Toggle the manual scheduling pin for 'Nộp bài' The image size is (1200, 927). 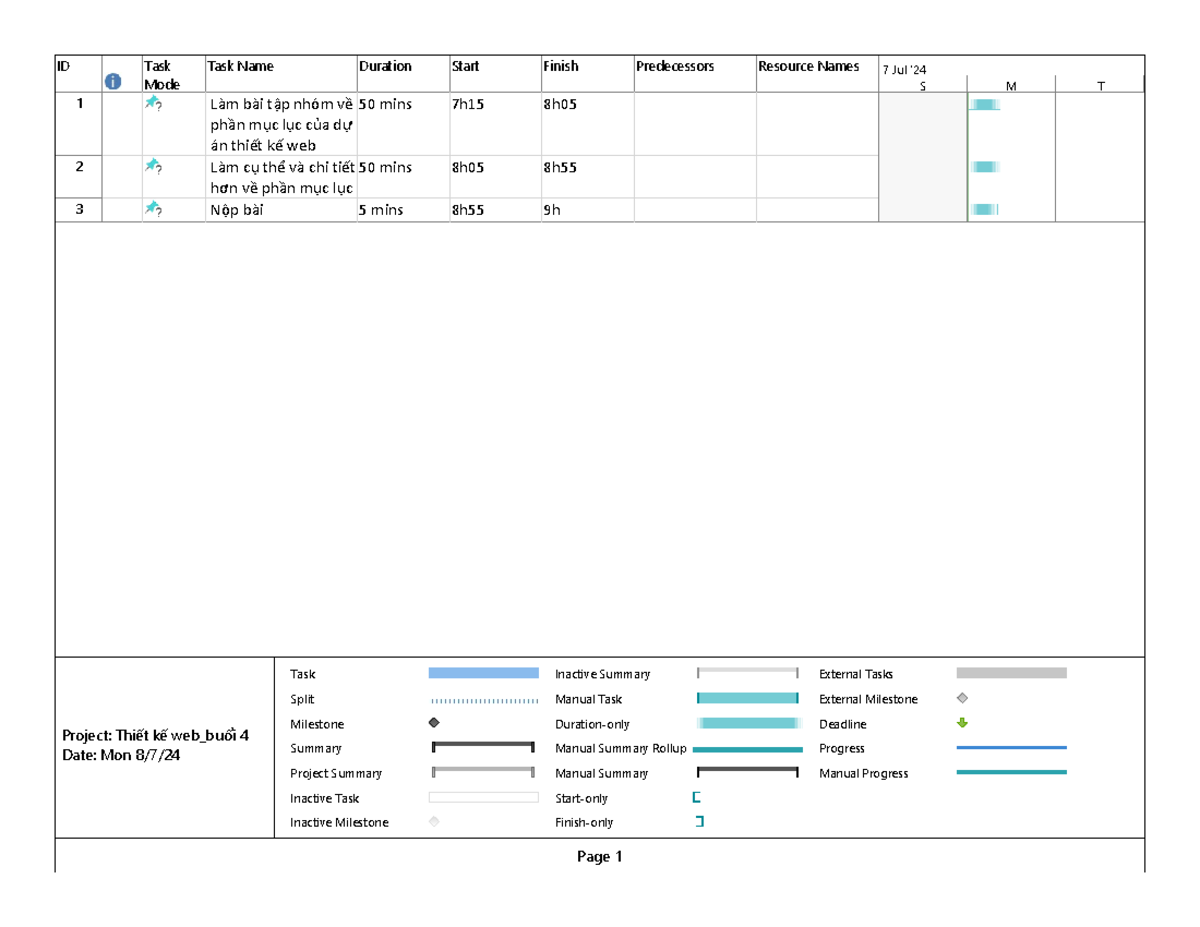[x=152, y=210]
